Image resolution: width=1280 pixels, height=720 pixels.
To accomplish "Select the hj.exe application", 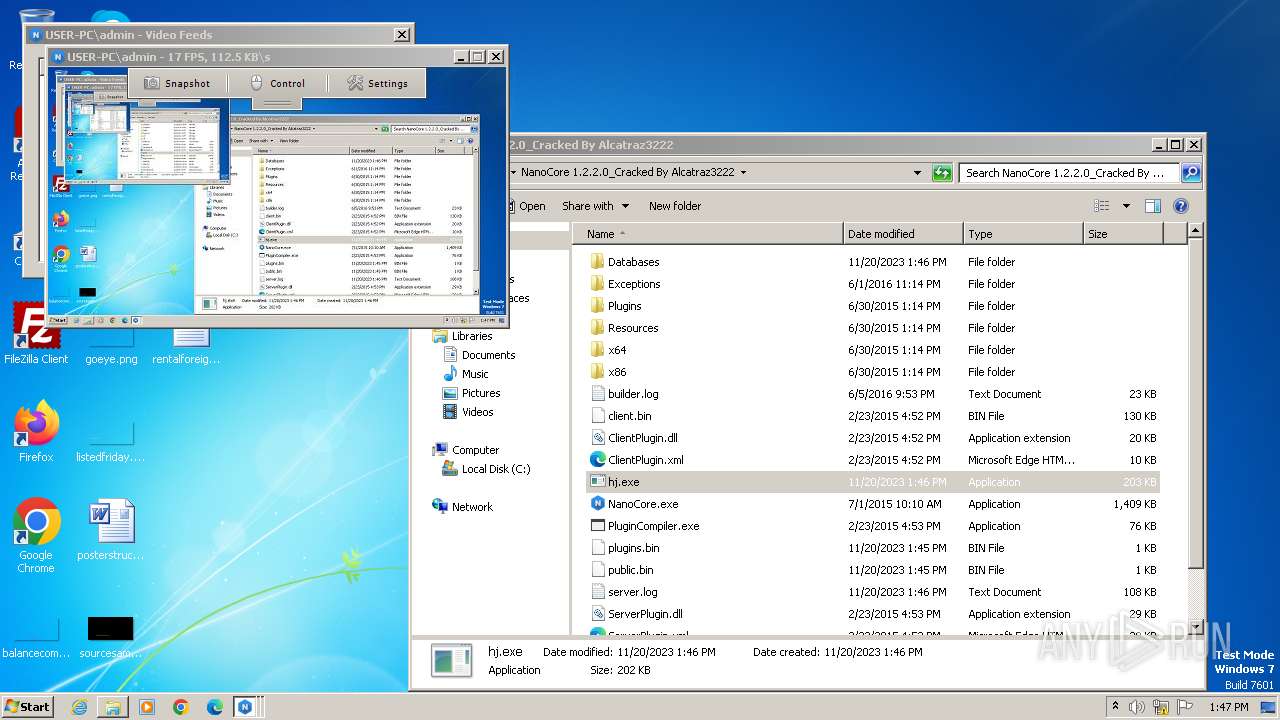I will 872,482.
